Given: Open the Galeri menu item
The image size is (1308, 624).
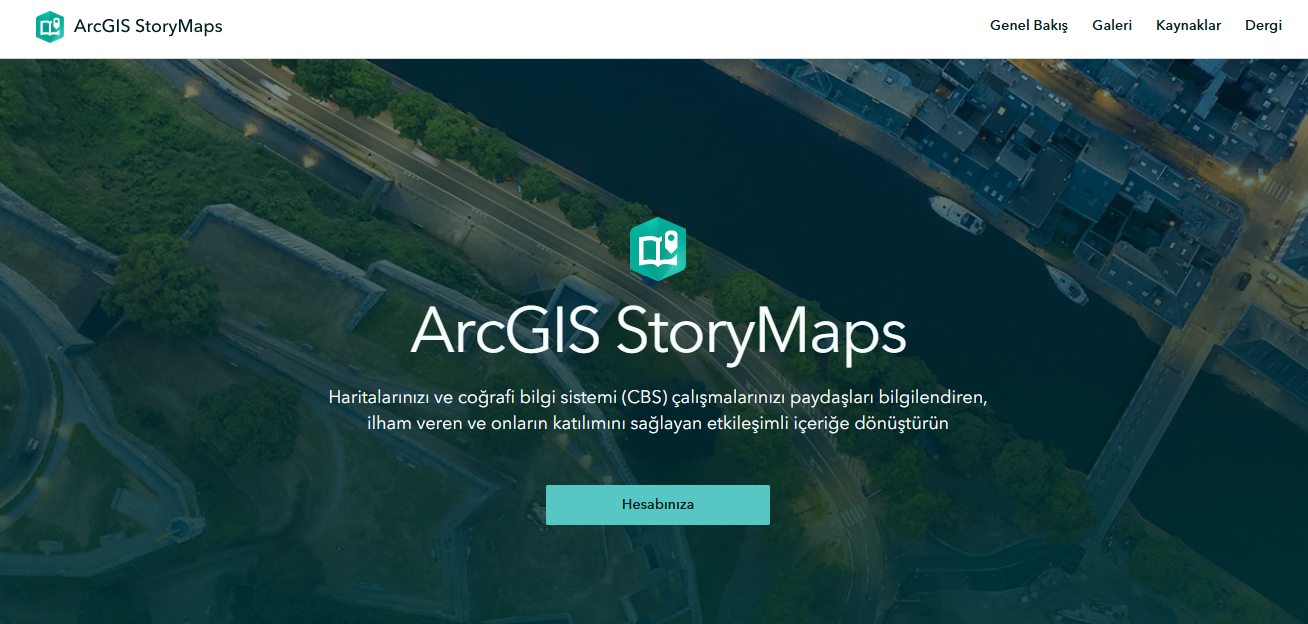Looking at the screenshot, I should coord(1112,26).
